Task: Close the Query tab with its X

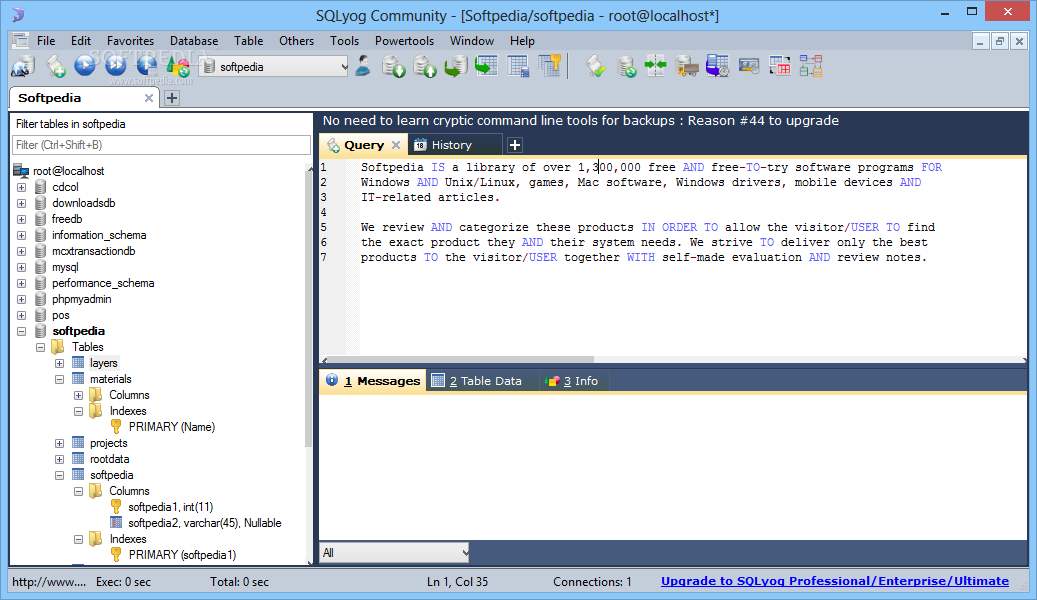Action: click(x=395, y=145)
